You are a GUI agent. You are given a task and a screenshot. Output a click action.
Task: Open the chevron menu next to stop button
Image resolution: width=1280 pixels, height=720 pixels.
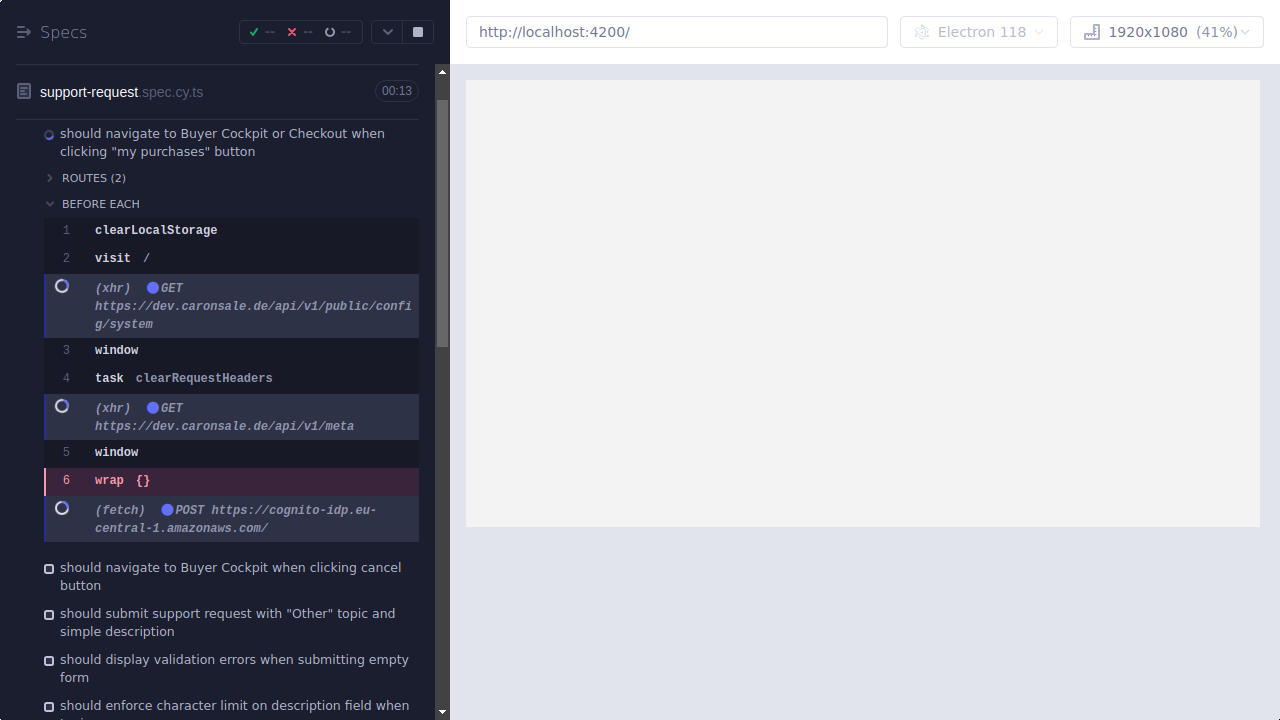coord(387,31)
